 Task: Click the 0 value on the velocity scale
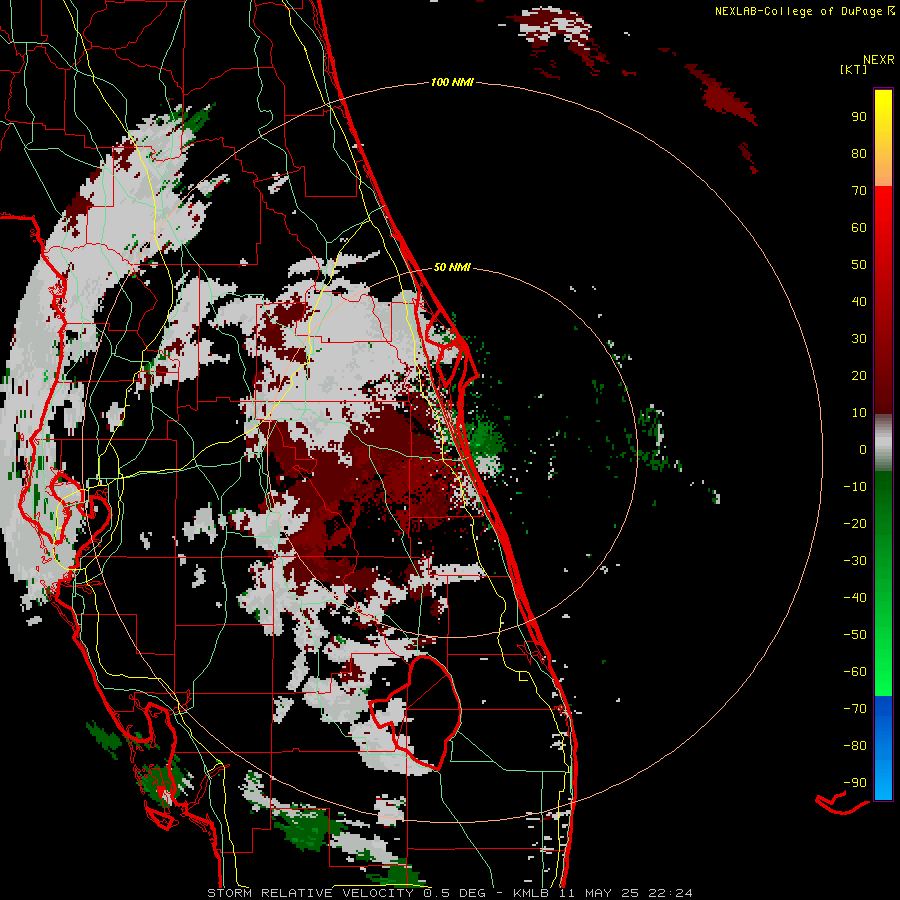pyautogui.click(x=863, y=450)
